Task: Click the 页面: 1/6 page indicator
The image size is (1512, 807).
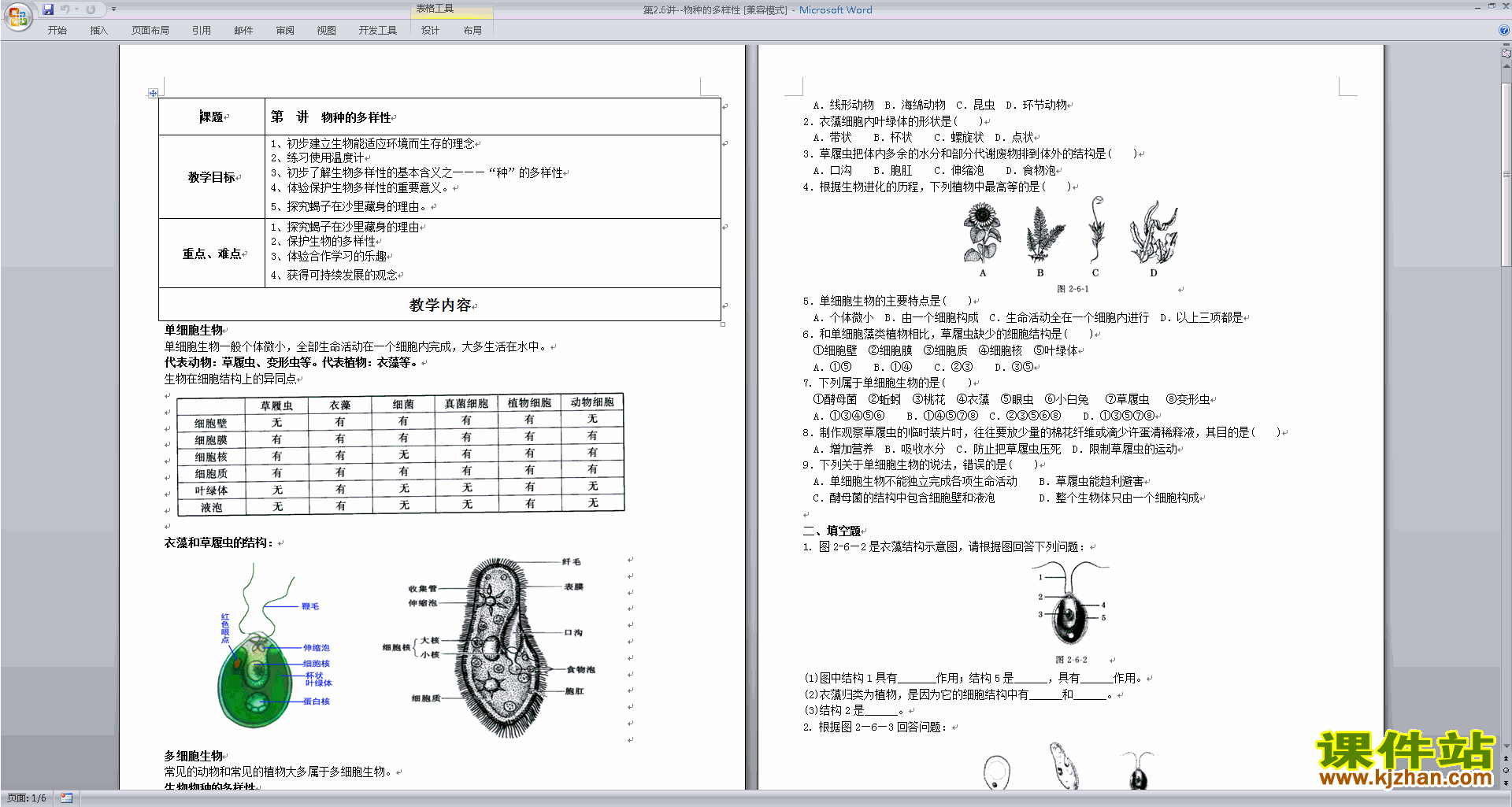Action: click(x=27, y=798)
